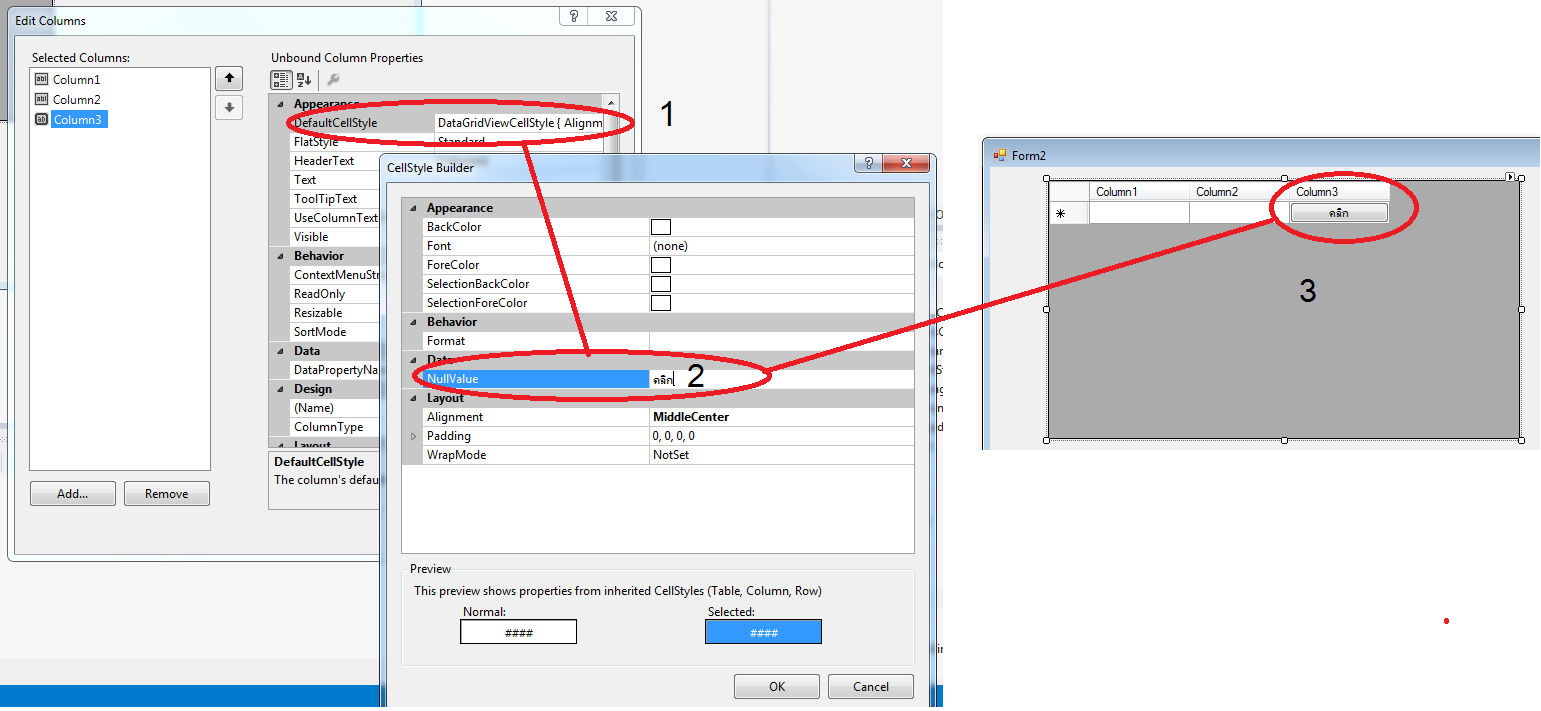1541x711 pixels.
Task: Collapse Behavior category in CellStyle Builder
Action: (x=413, y=322)
